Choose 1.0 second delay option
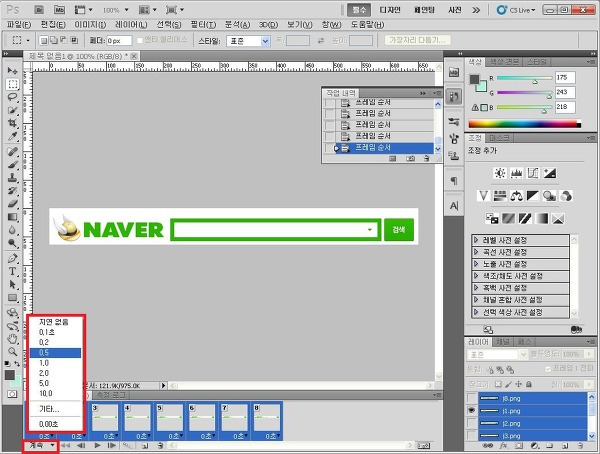 (55, 363)
